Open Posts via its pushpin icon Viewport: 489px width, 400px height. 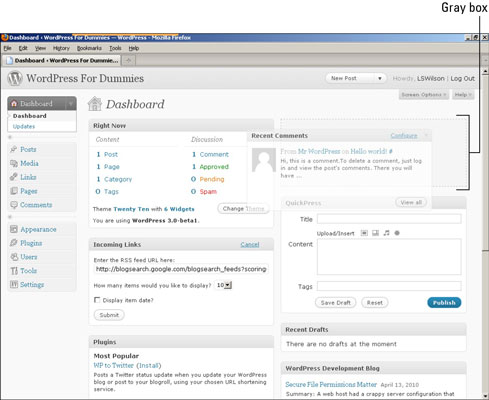(14, 149)
